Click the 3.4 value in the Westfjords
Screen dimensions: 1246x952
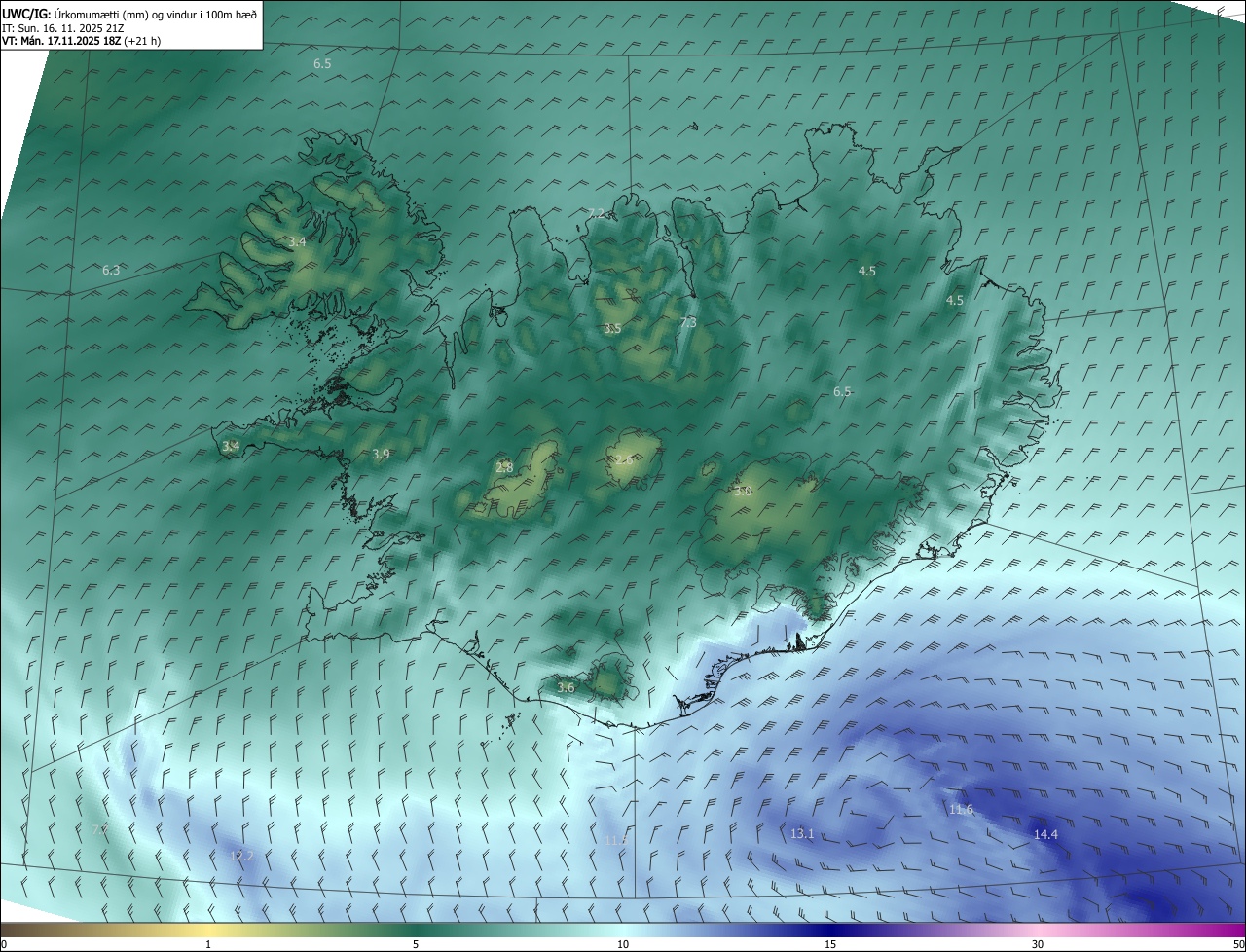tap(298, 241)
